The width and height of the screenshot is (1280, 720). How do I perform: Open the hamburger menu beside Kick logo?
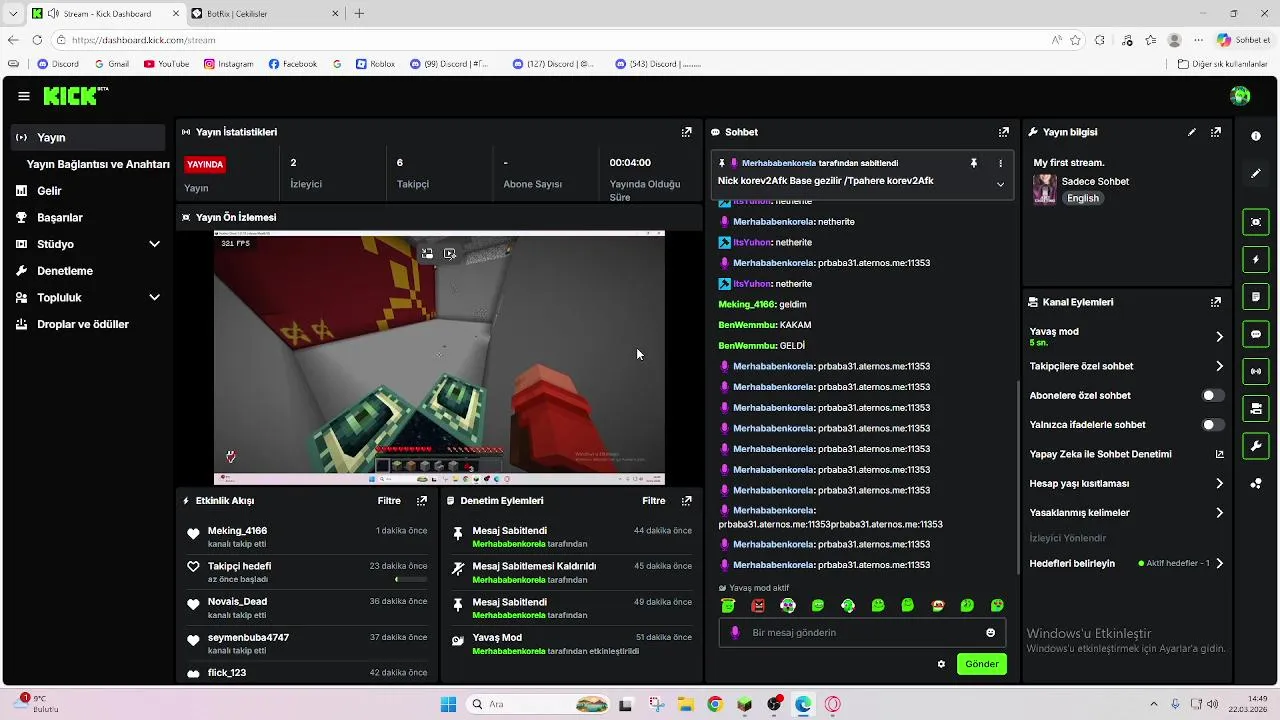23,96
